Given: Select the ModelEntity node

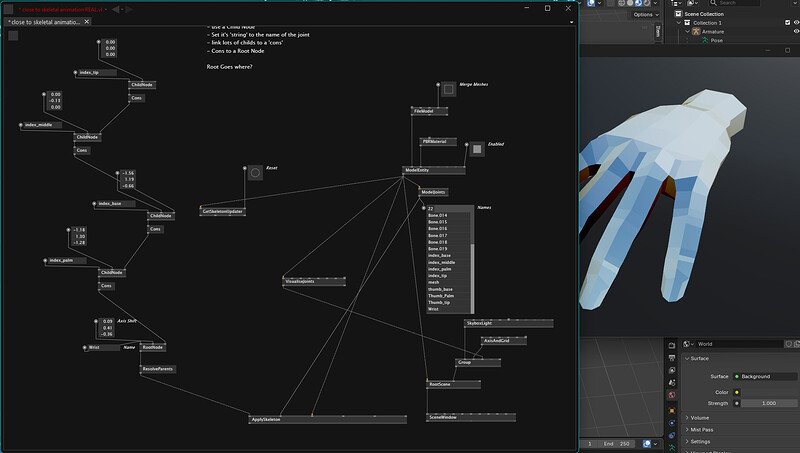Looking at the screenshot, I should [434, 170].
